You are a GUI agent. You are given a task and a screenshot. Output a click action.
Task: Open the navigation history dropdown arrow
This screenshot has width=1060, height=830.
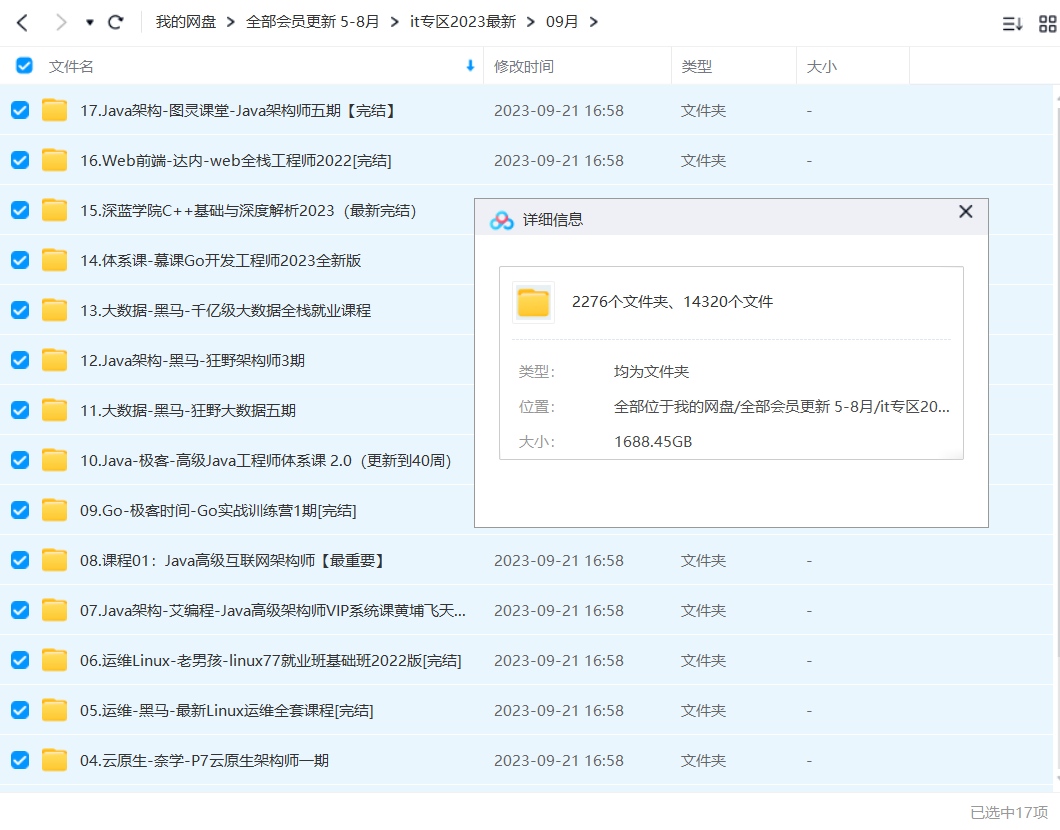coord(90,22)
